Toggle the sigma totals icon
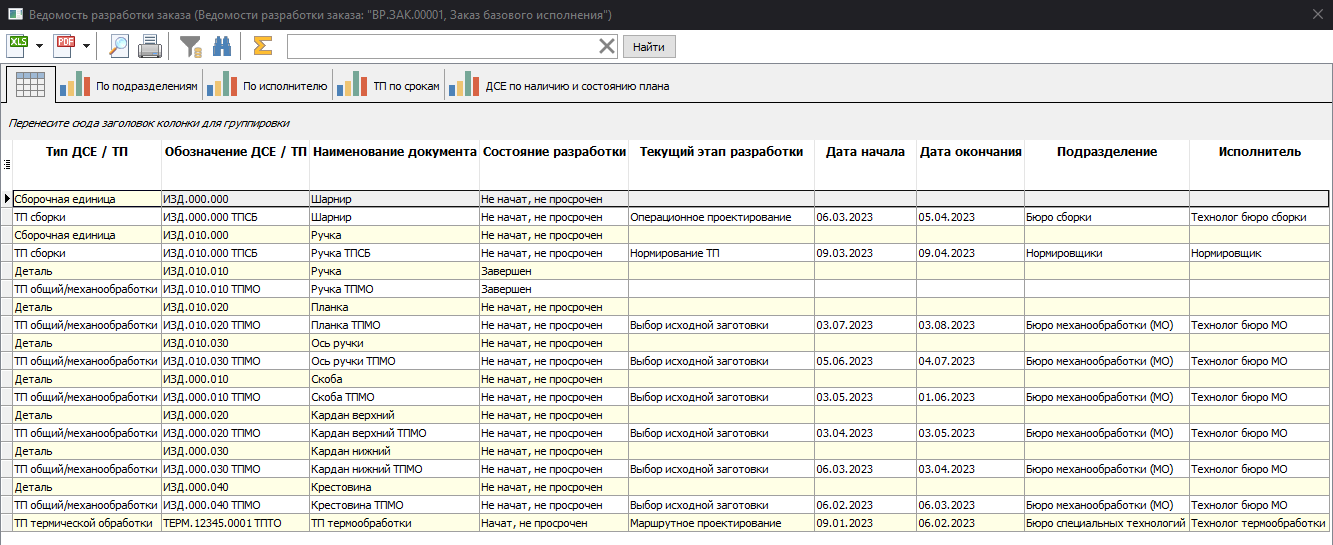1333x545 pixels. pyautogui.click(x=262, y=45)
